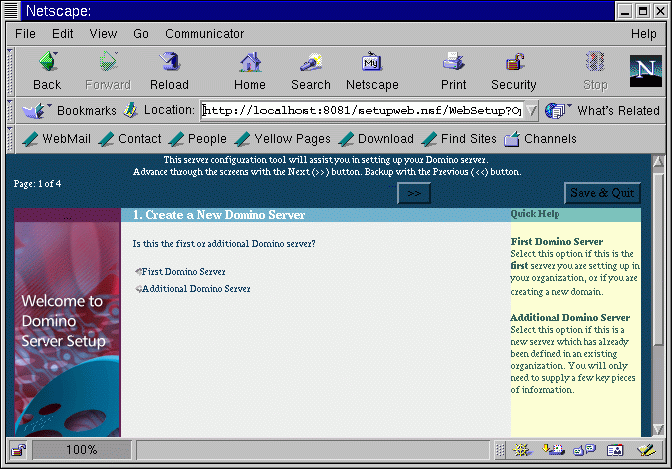This screenshot has height=469, width=672.
Task: Open Contact personal toolbar link
Action: [130, 139]
